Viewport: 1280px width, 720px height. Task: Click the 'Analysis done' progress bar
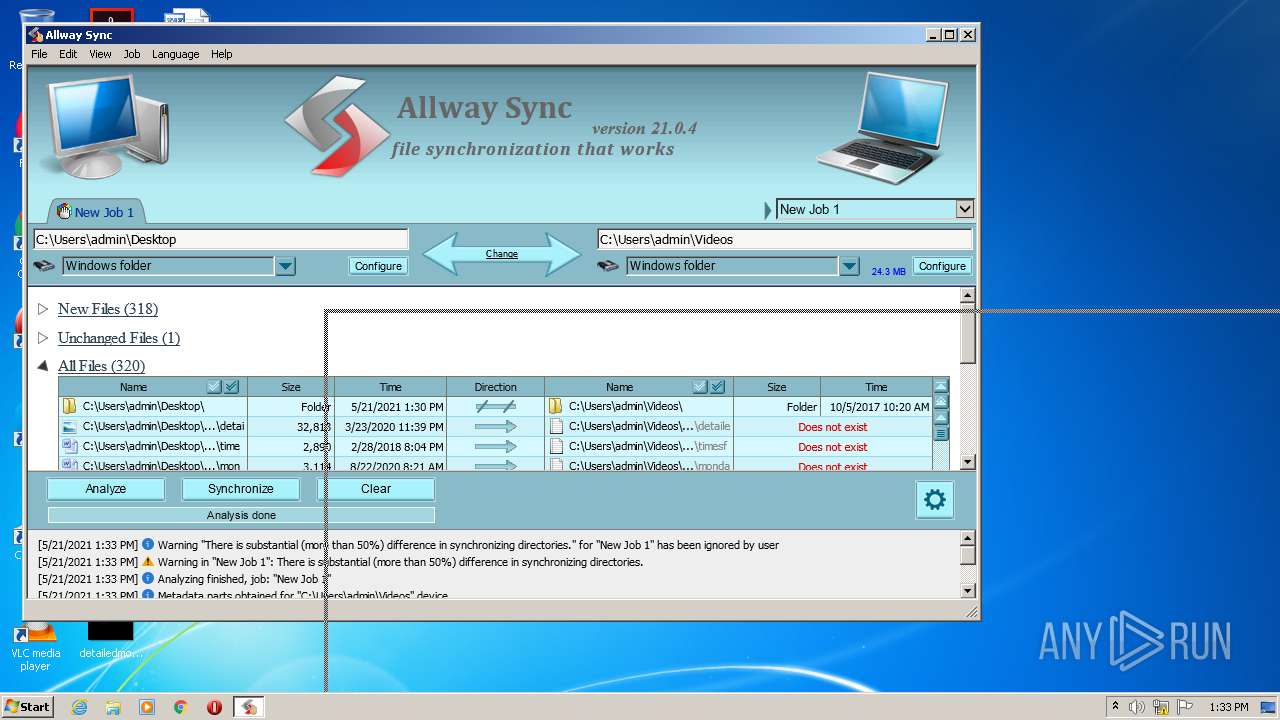point(241,515)
